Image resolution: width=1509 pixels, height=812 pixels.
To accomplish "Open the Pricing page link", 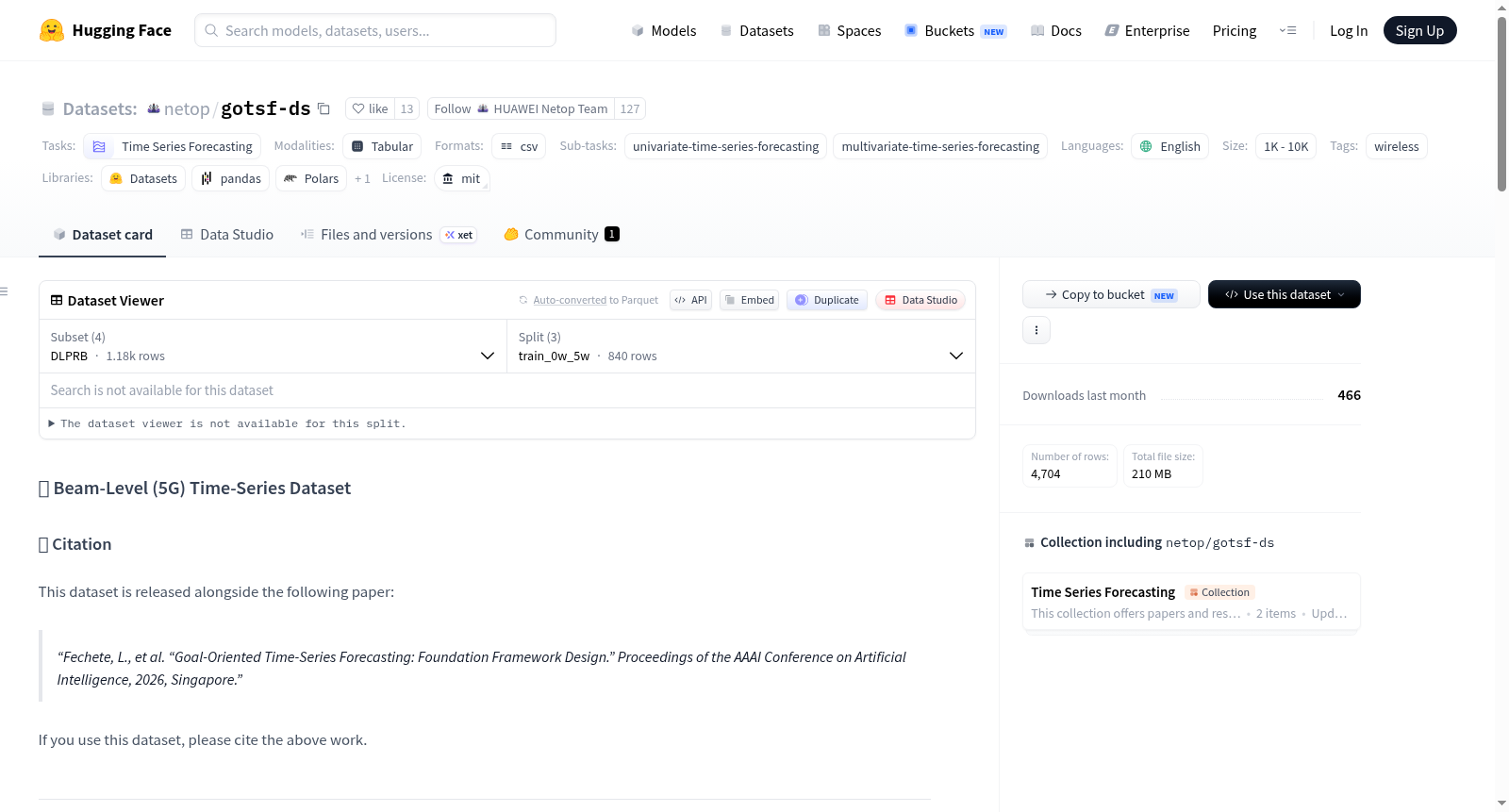I will pos(1235,30).
